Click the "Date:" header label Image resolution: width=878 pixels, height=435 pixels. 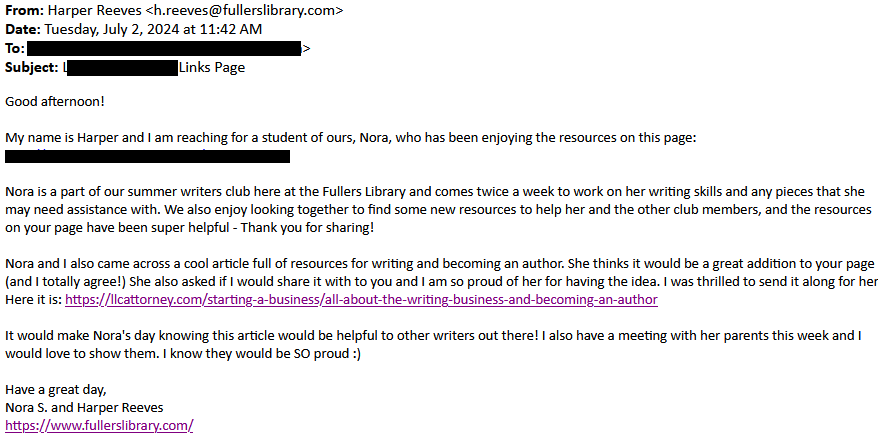click(23, 30)
